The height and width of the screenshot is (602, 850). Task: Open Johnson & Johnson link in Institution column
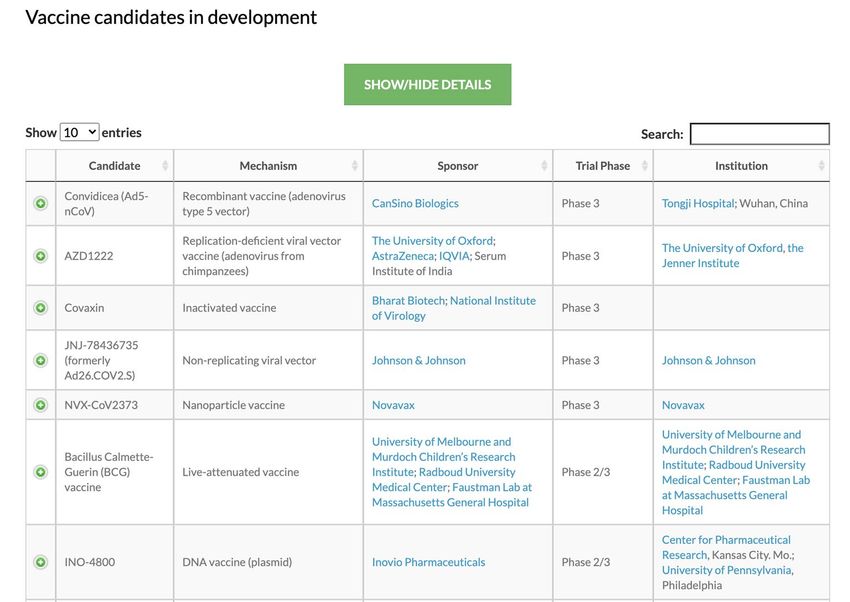coord(709,360)
